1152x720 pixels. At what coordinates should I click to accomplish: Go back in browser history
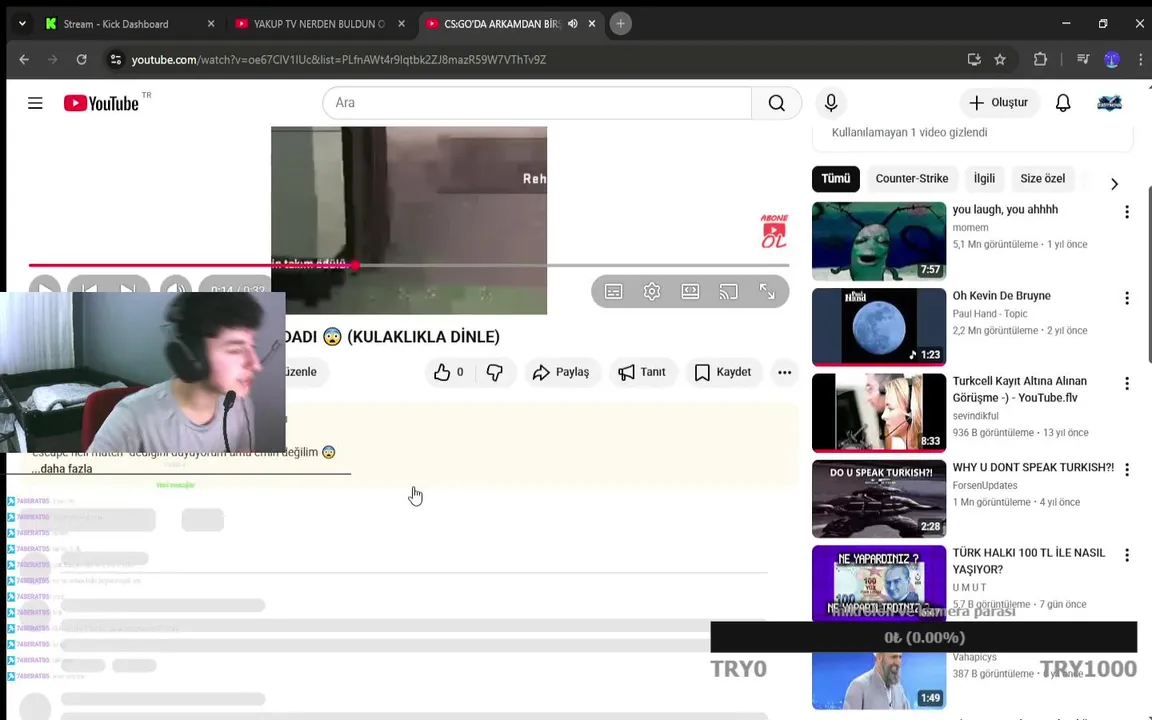pyautogui.click(x=24, y=60)
